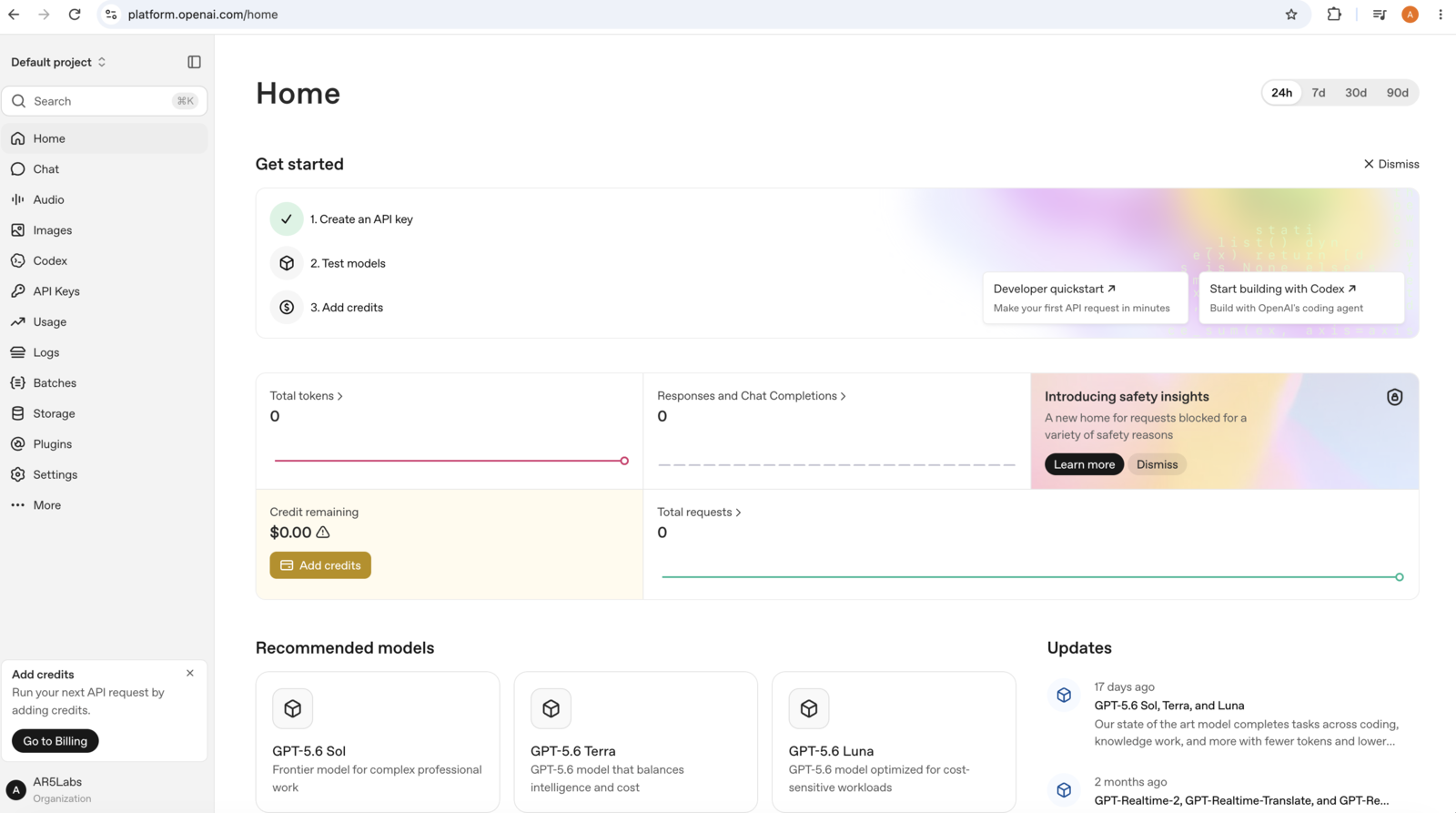Go to Images section
The width and height of the screenshot is (1456, 813).
click(105, 230)
